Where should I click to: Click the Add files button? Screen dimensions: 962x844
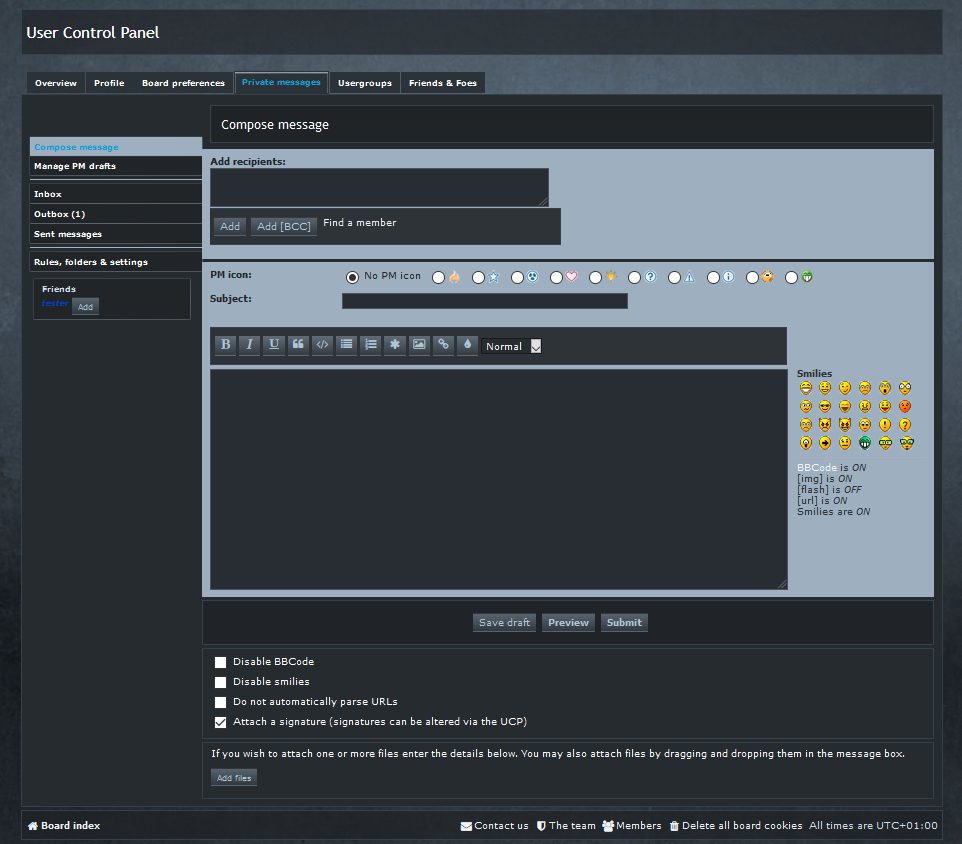(x=233, y=778)
